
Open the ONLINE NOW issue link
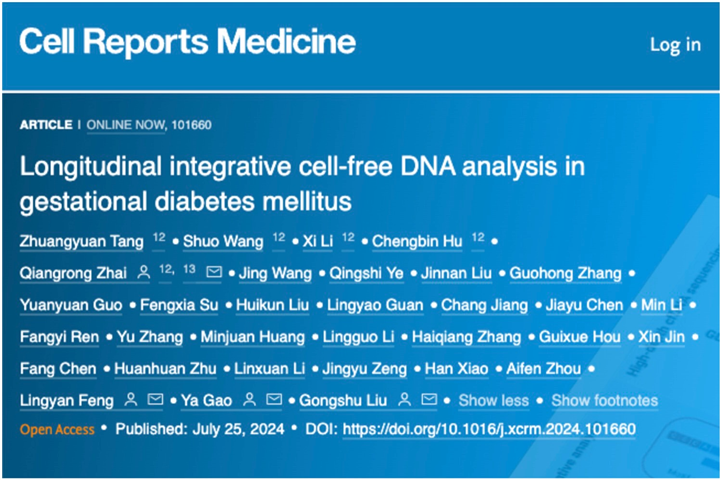126,125
